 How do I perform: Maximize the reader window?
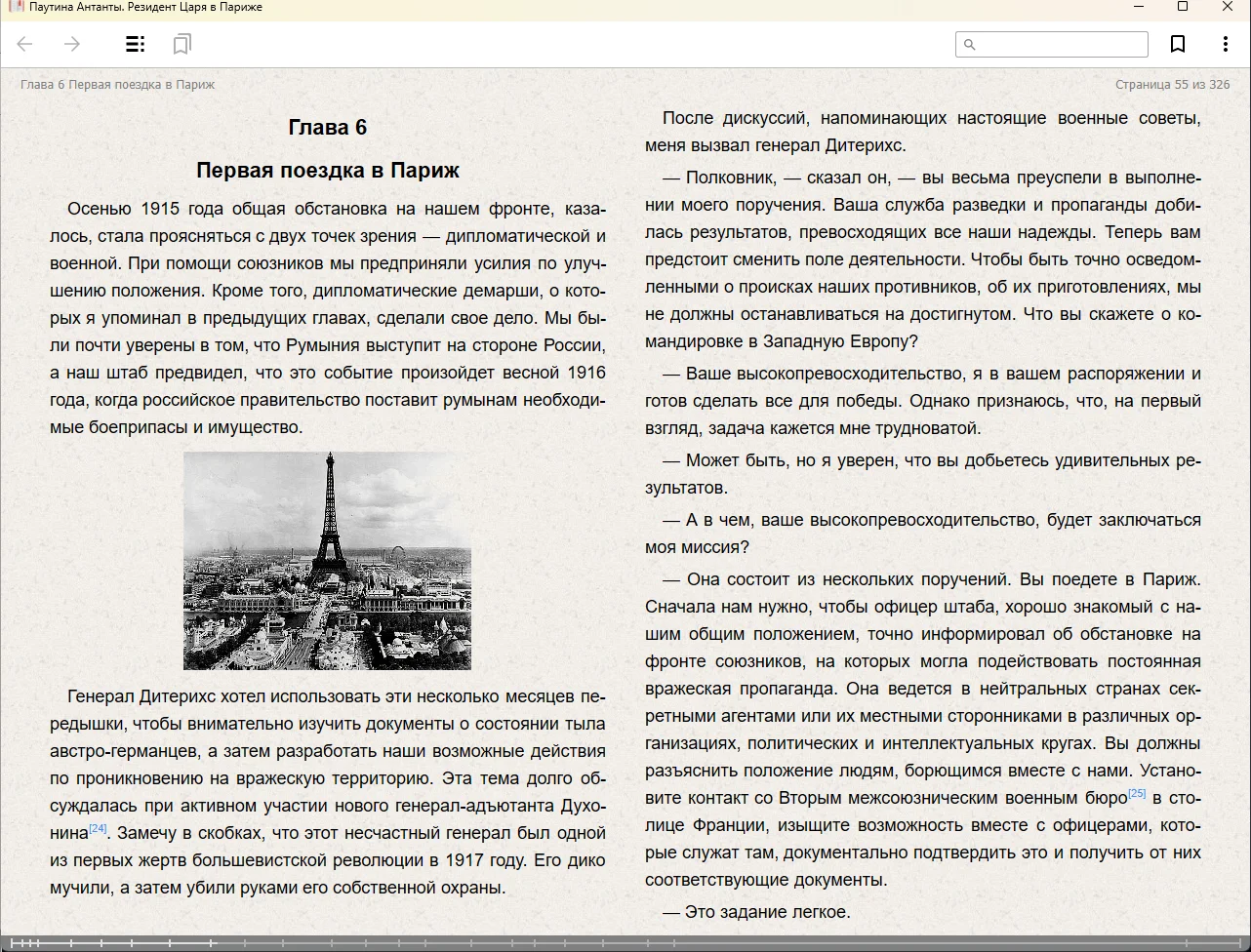[1183, 7]
